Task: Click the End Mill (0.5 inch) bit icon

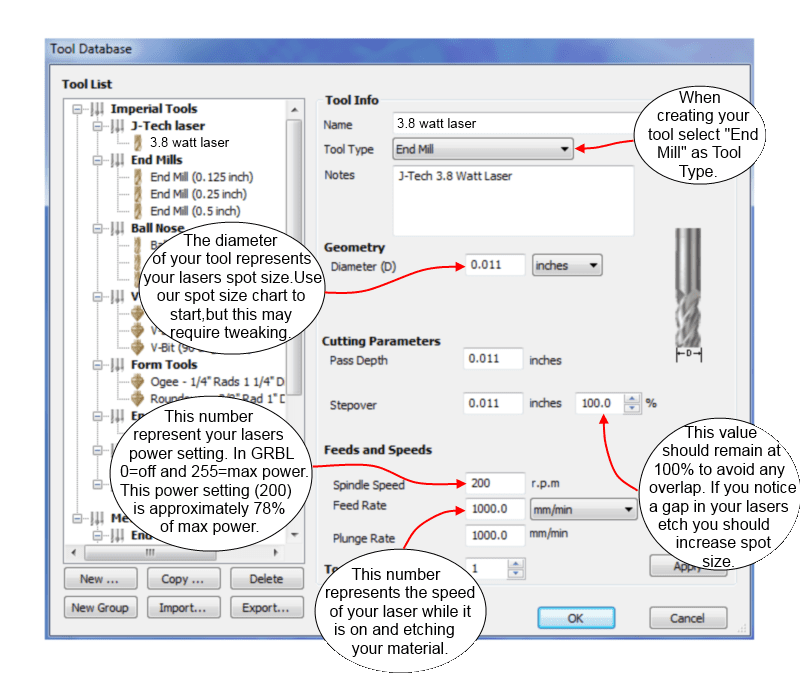Action: 139,211
